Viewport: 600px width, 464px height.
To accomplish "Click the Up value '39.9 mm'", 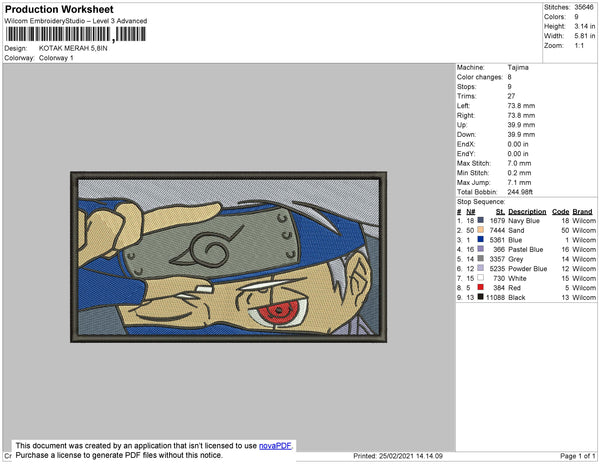I will click(521, 125).
